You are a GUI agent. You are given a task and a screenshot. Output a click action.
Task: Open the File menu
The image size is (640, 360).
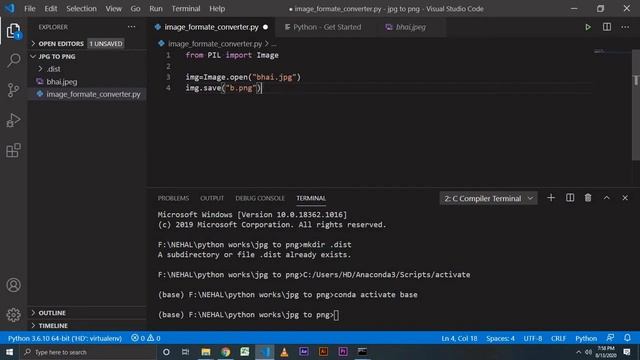point(30,9)
